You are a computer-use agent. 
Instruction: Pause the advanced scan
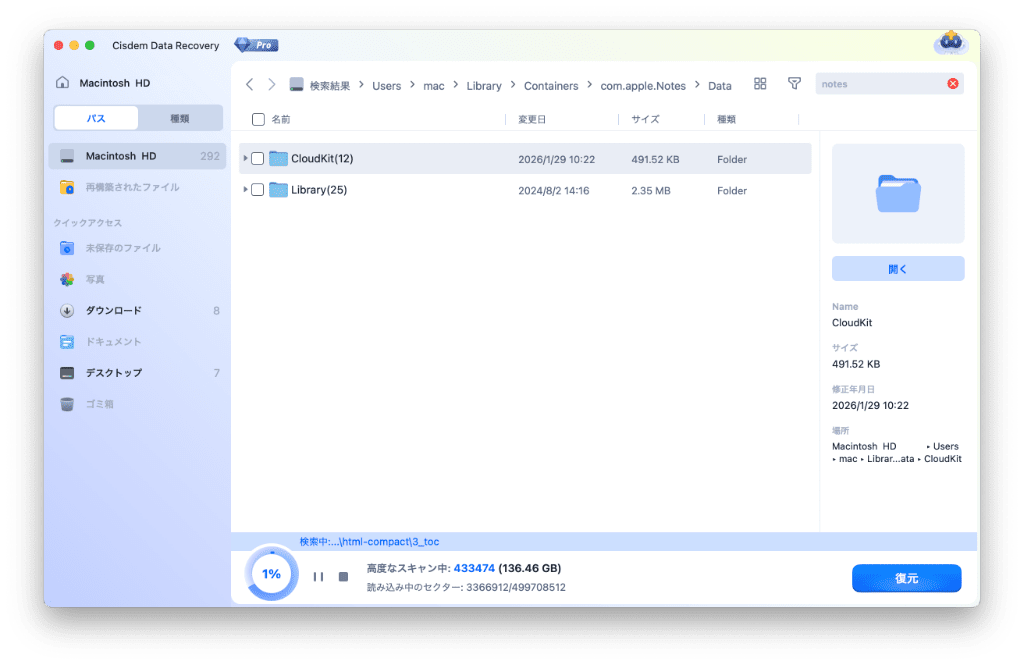pos(318,577)
